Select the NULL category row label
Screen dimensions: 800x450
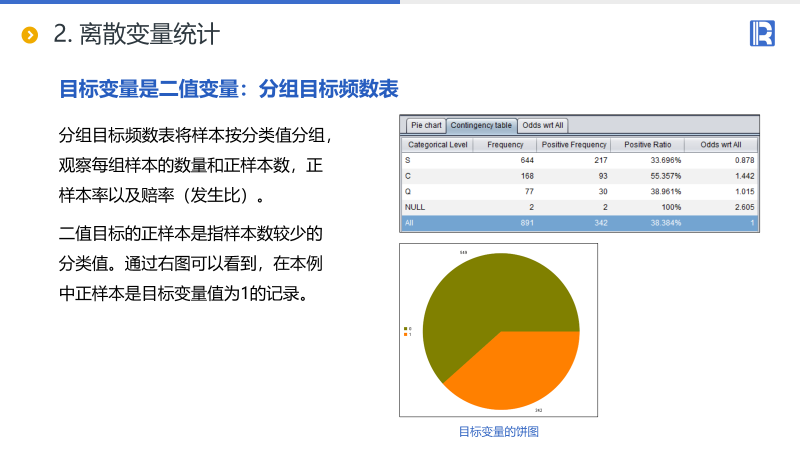pos(415,207)
